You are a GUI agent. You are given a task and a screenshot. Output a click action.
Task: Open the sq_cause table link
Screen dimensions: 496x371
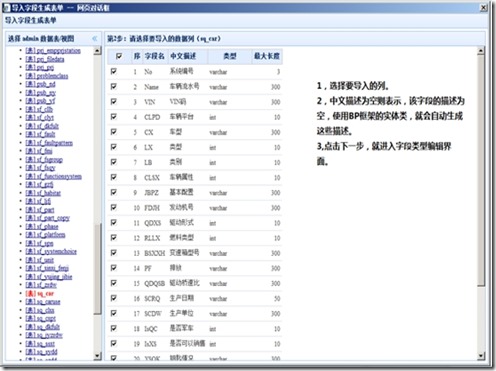(x=43, y=302)
